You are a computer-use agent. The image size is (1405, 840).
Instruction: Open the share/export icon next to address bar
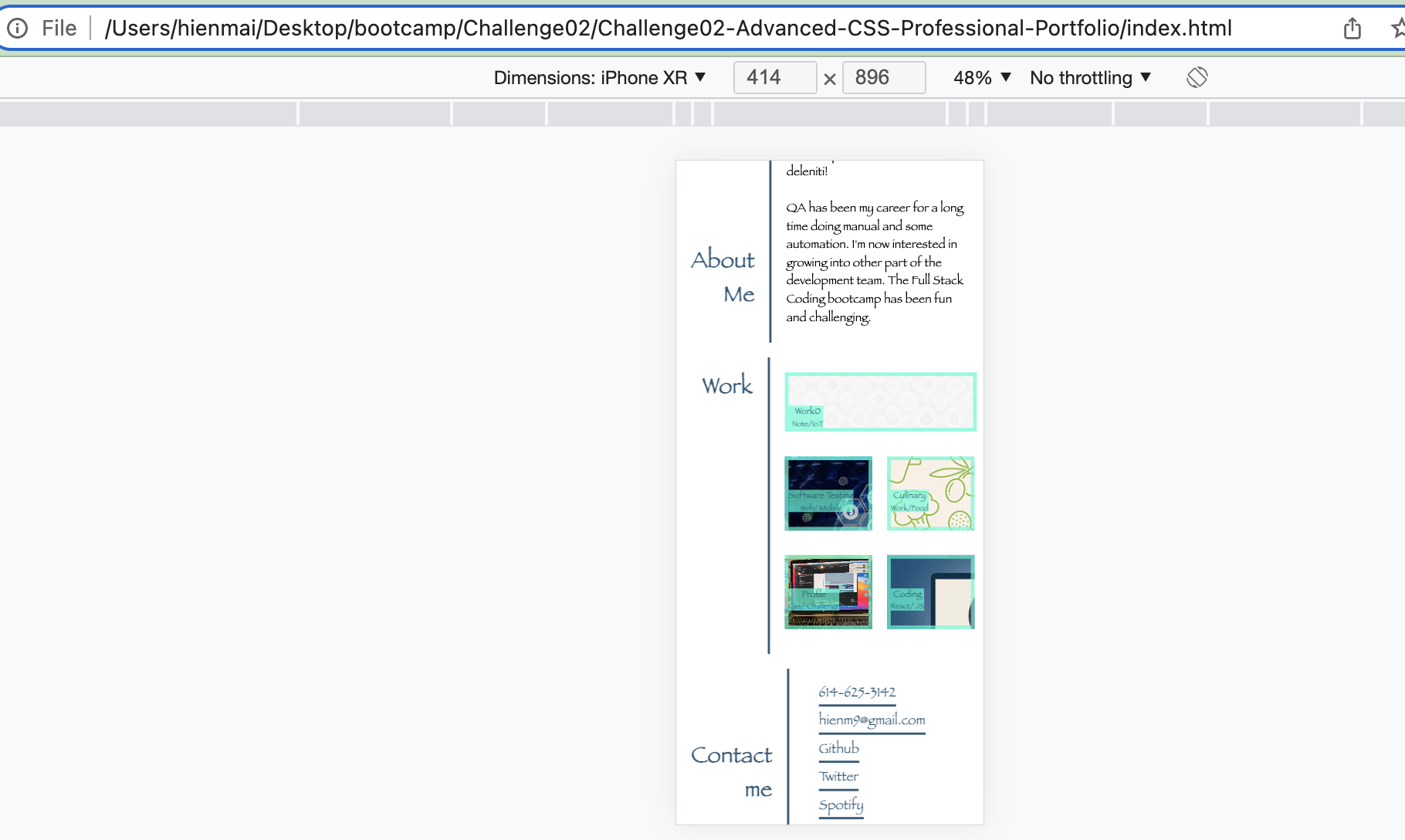point(1352,28)
